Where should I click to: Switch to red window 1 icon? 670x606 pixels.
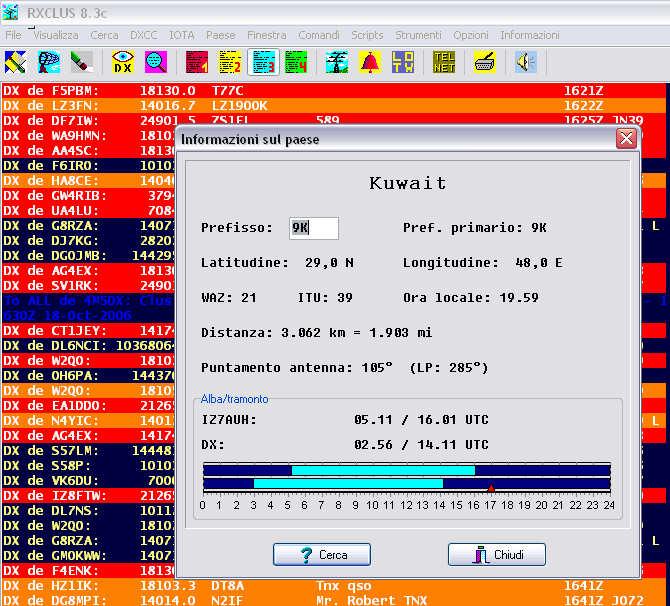click(197, 62)
